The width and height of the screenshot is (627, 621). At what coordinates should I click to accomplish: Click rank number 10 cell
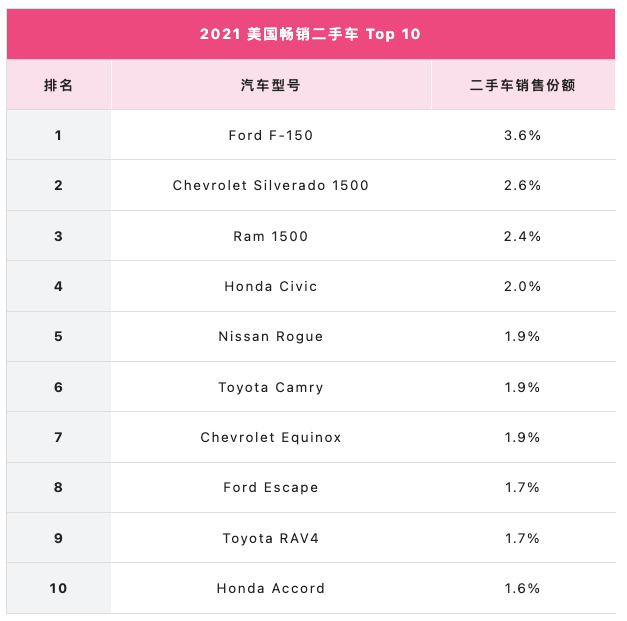click(58, 588)
